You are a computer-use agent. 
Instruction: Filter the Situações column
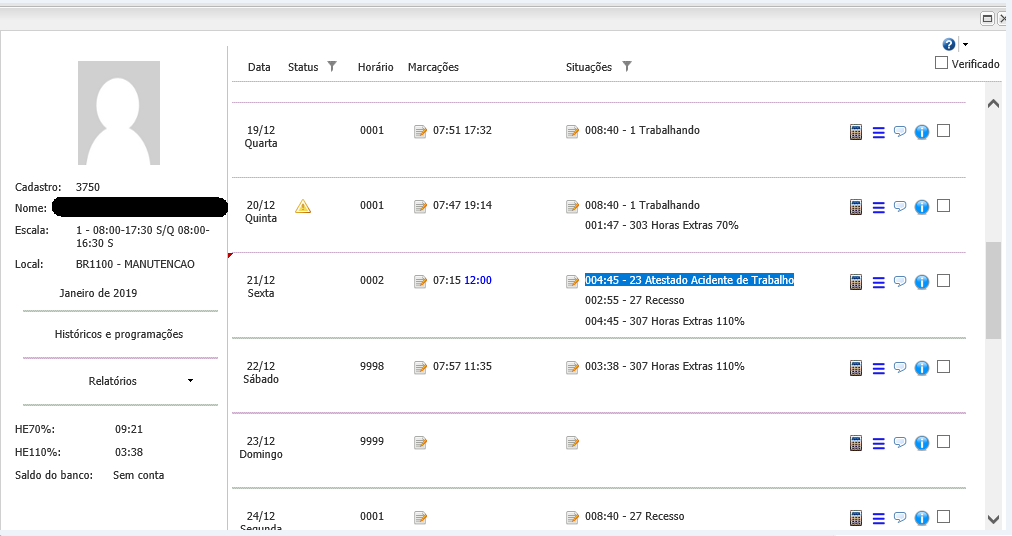click(627, 66)
